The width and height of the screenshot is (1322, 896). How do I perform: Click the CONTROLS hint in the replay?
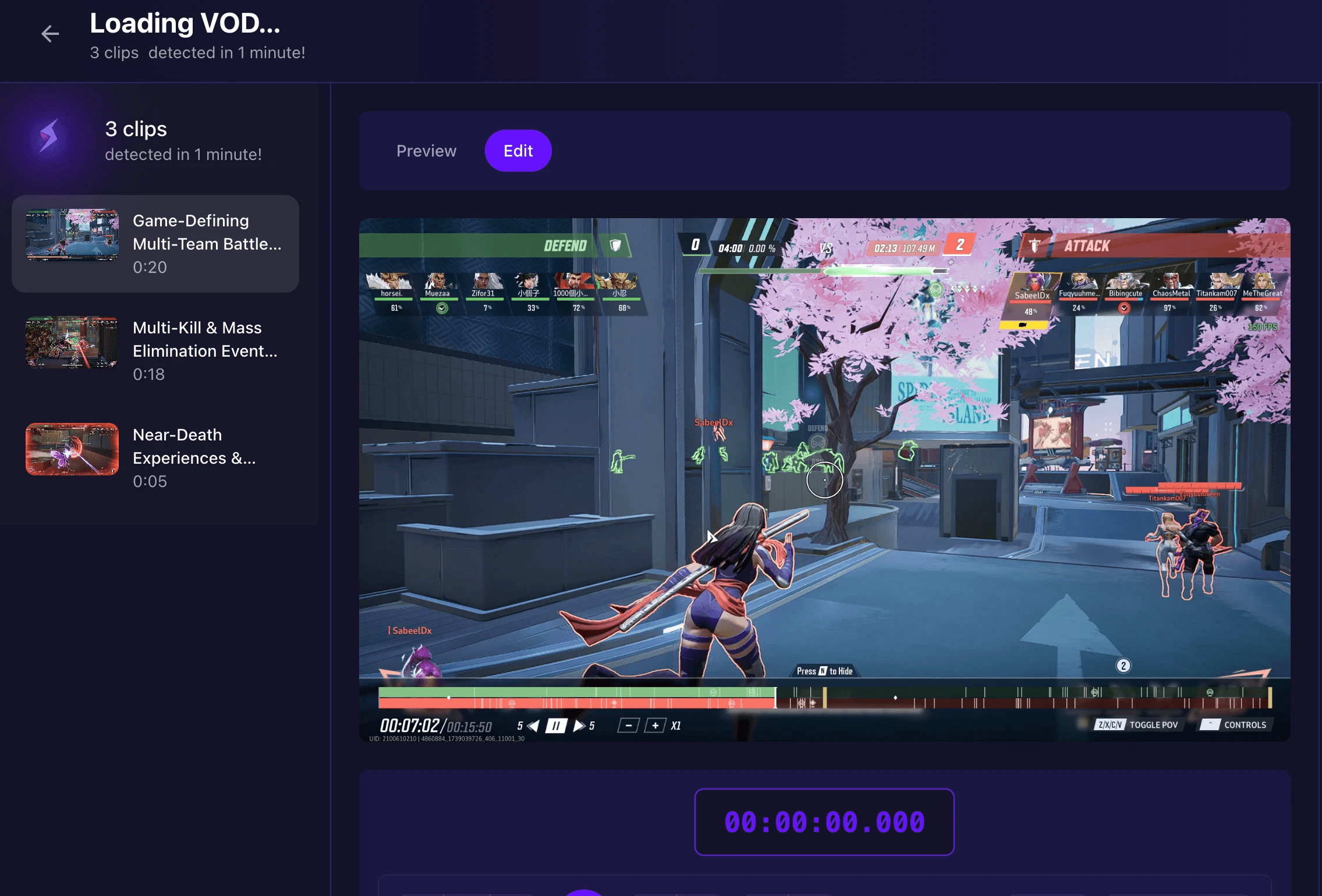(1235, 725)
